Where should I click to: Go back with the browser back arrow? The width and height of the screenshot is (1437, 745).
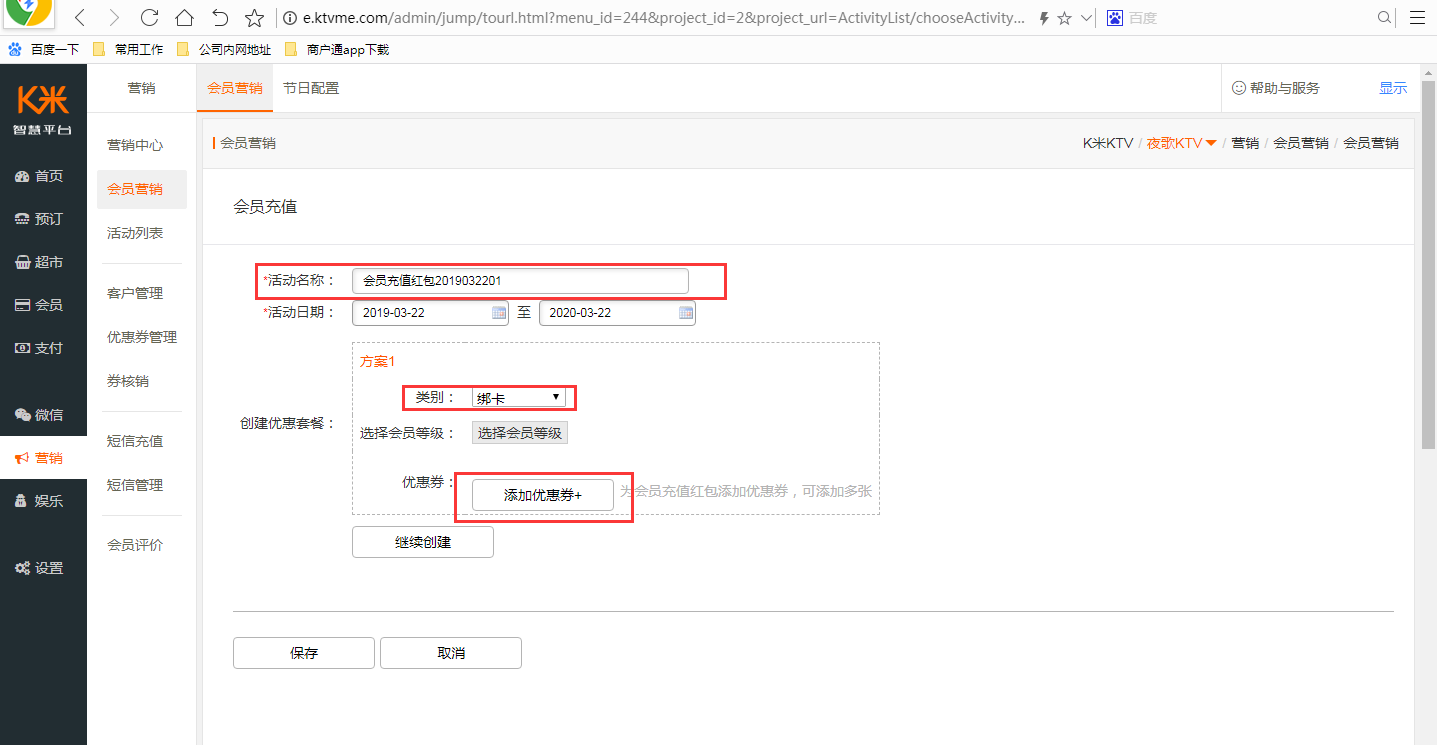point(82,18)
